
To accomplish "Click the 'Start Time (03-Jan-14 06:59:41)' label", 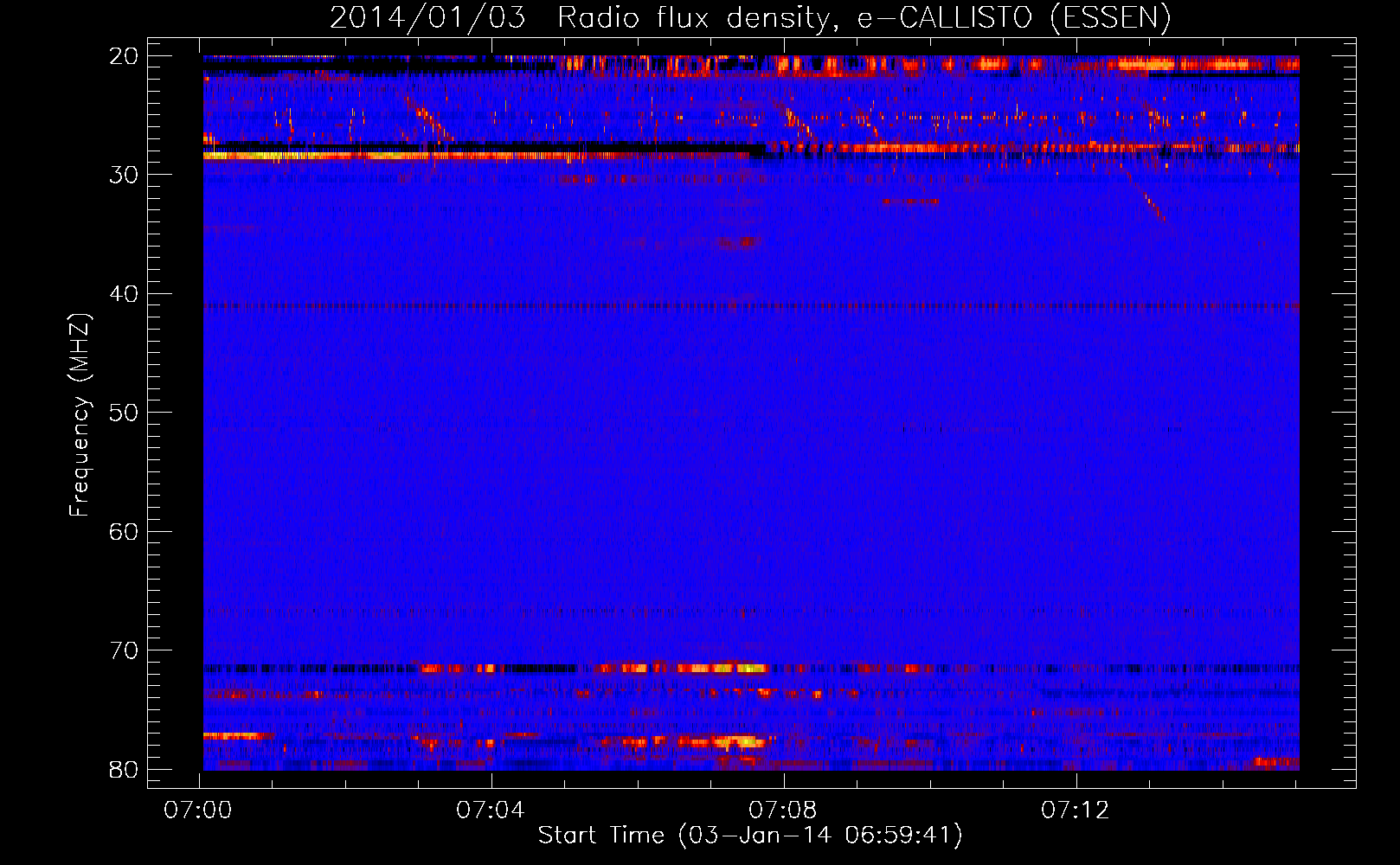I will click(x=750, y=836).
